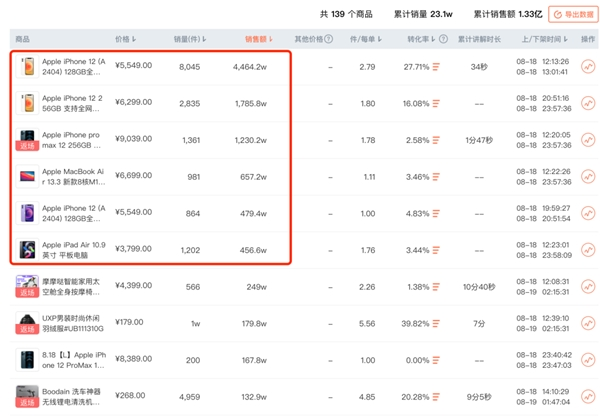600x417 pixels.
Task: Click the 累计销售额 1.33亿 summary
Action: coord(508,15)
